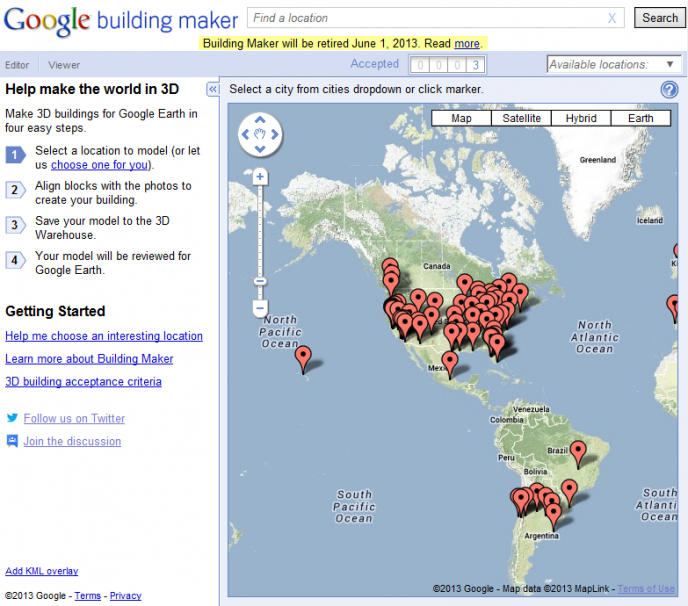Click the 'Argentina' map label
This screenshot has height=606, width=688.
click(x=541, y=536)
